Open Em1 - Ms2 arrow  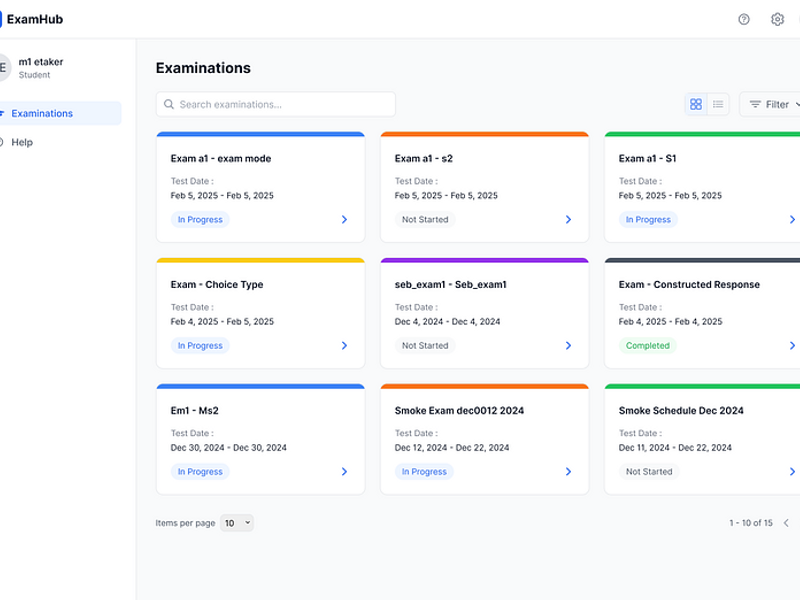[x=344, y=471]
